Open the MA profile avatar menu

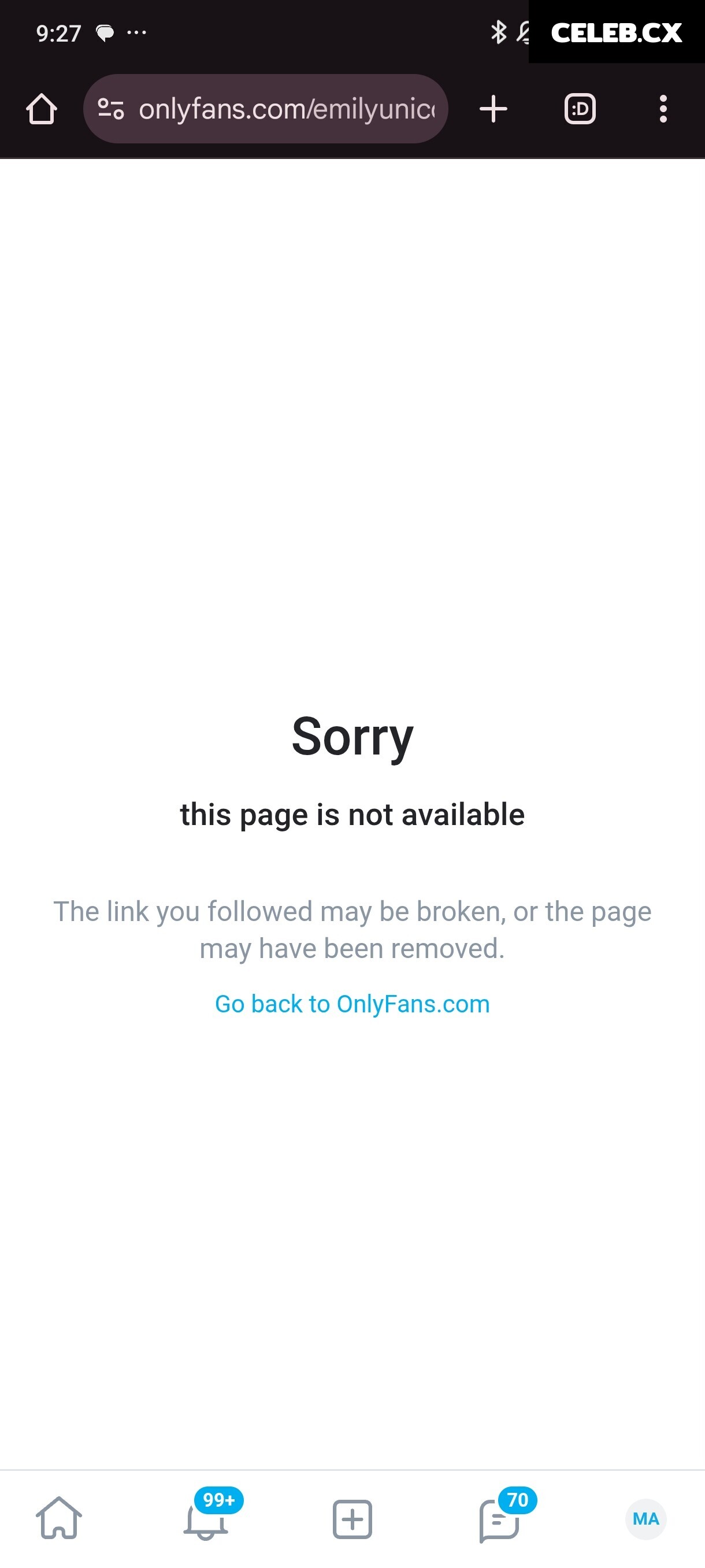646,1519
